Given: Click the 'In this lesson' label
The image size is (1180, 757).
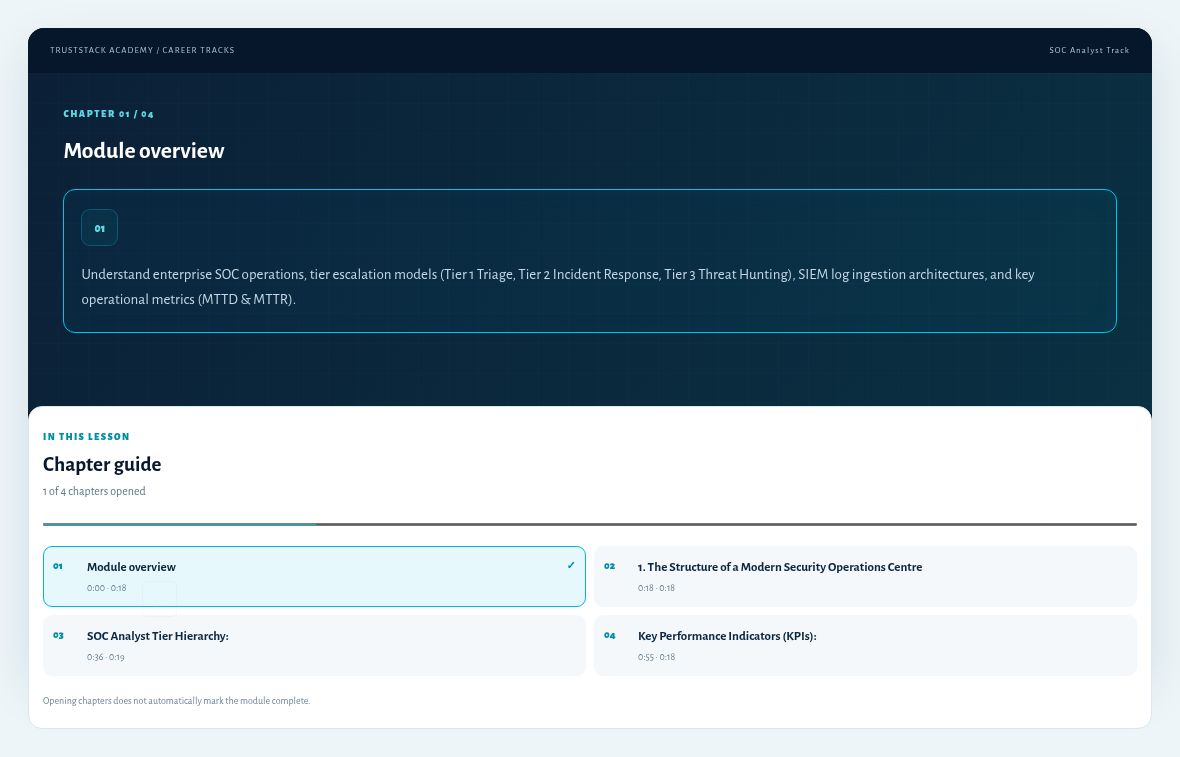Looking at the screenshot, I should coord(86,436).
